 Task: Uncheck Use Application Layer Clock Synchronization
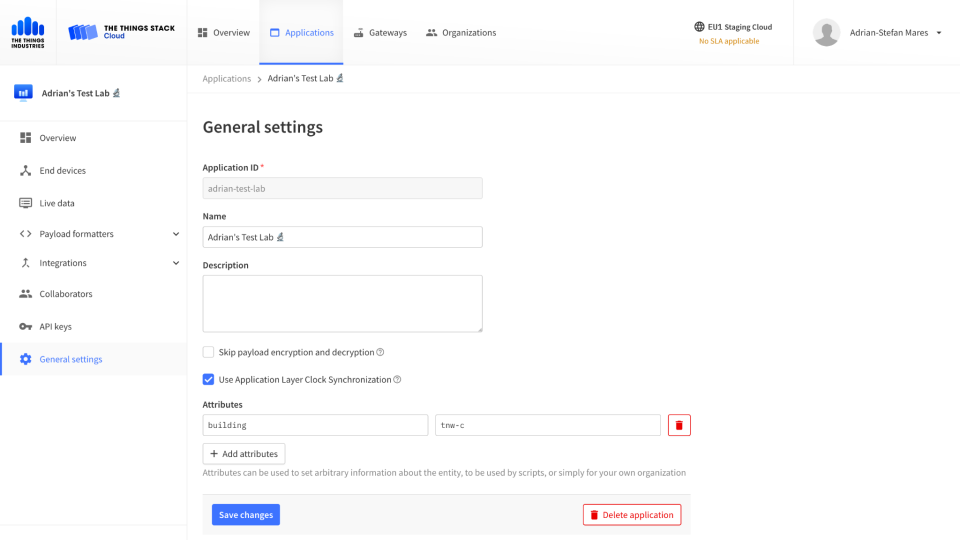tap(208, 380)
